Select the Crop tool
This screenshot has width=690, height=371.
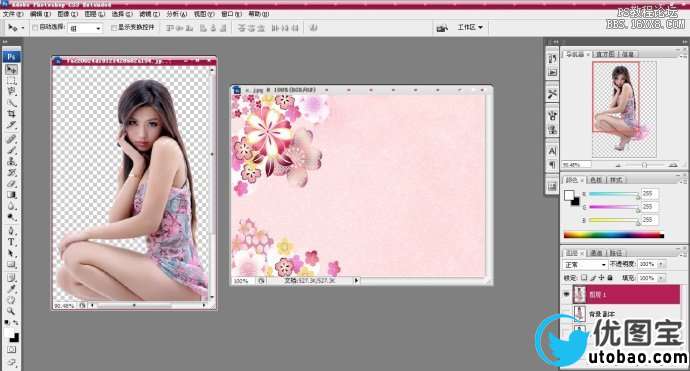click(11, 114)
